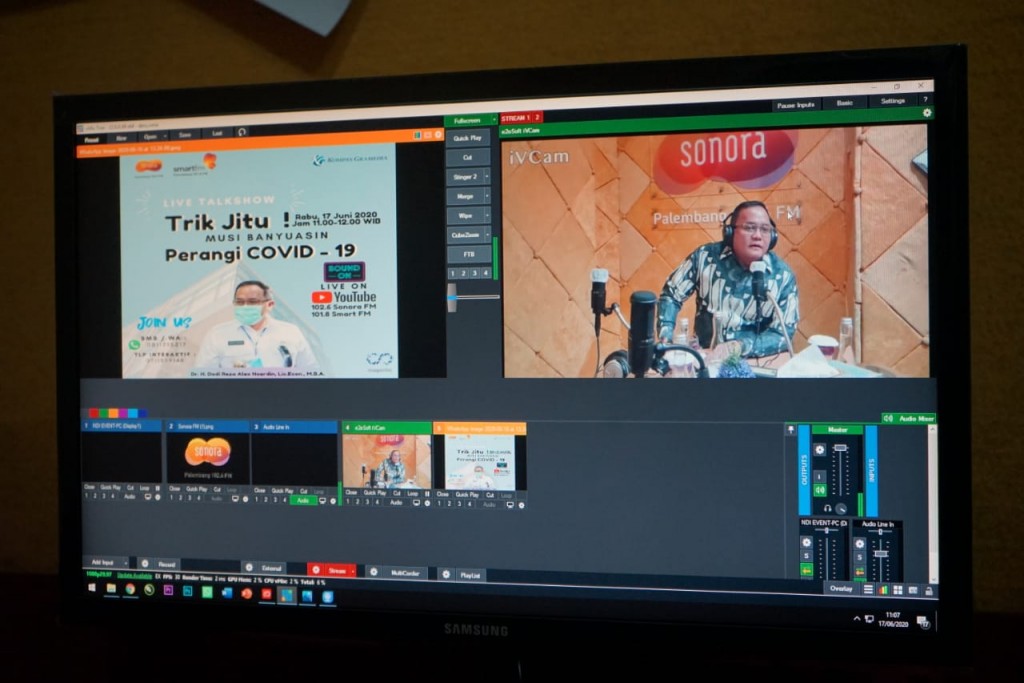Click the Master headphones icon
Screen dimensions: 1024x683
828,509
